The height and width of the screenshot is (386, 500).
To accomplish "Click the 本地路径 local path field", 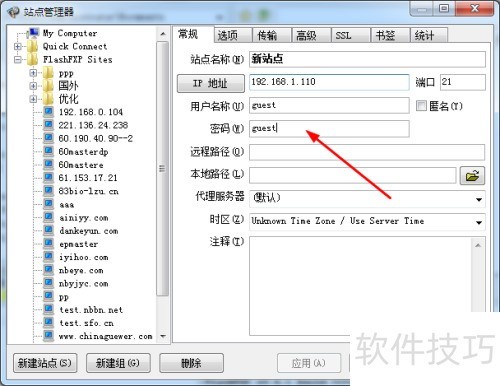I will pos(352,175).
